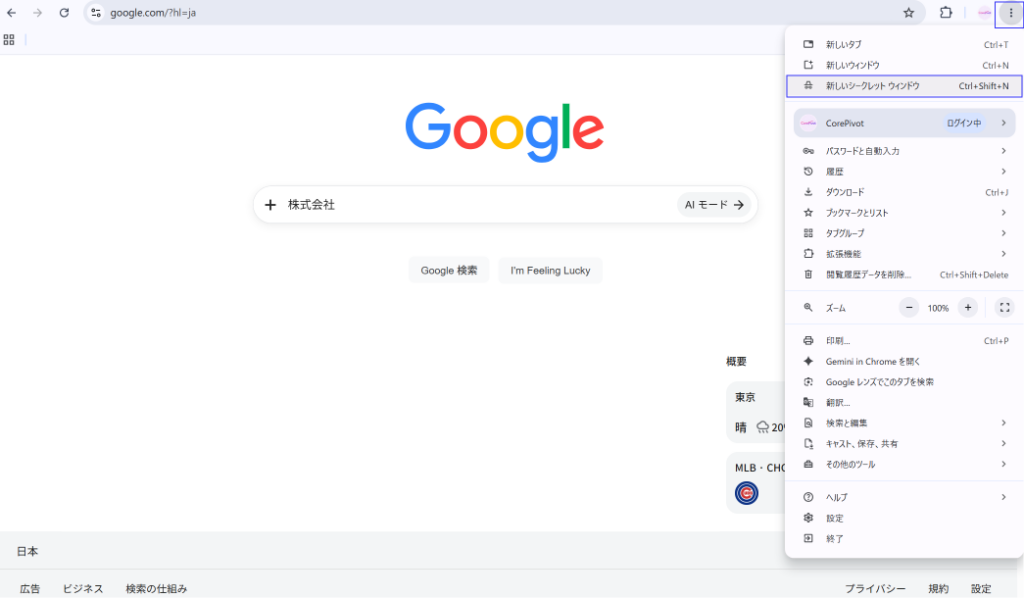The height and width of the screenshot is (598, 1024).
Task: Open the MLB score card
Action: tap(756, 482)
